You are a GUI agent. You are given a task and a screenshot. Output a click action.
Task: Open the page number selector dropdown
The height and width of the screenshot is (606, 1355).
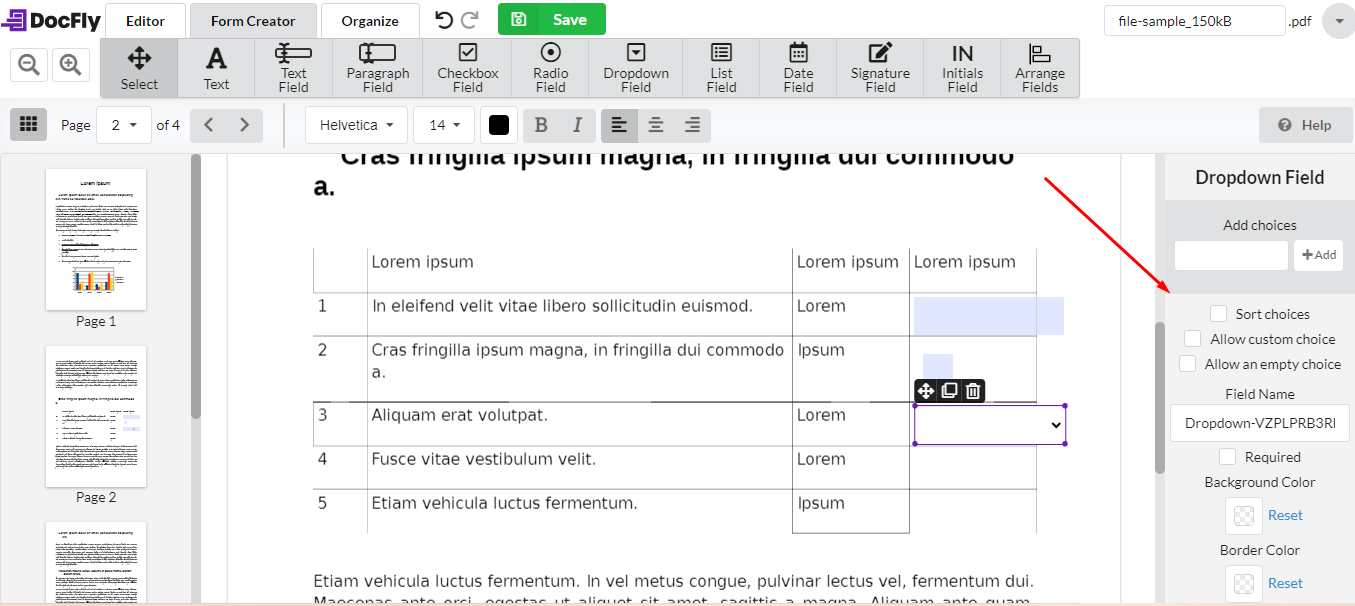click(124, 124)
